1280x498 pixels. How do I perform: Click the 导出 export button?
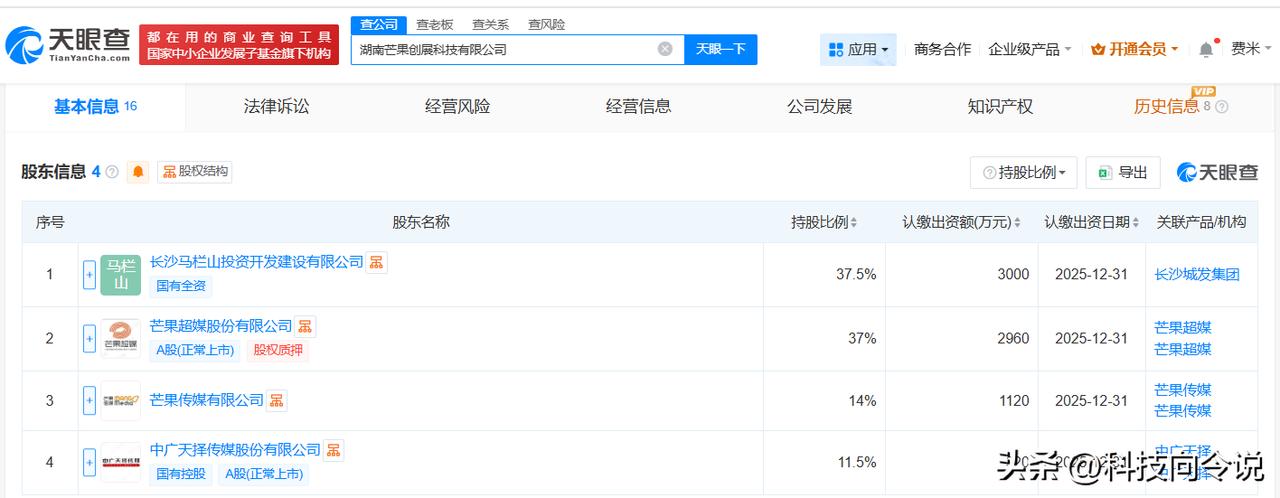[1122, 172]
